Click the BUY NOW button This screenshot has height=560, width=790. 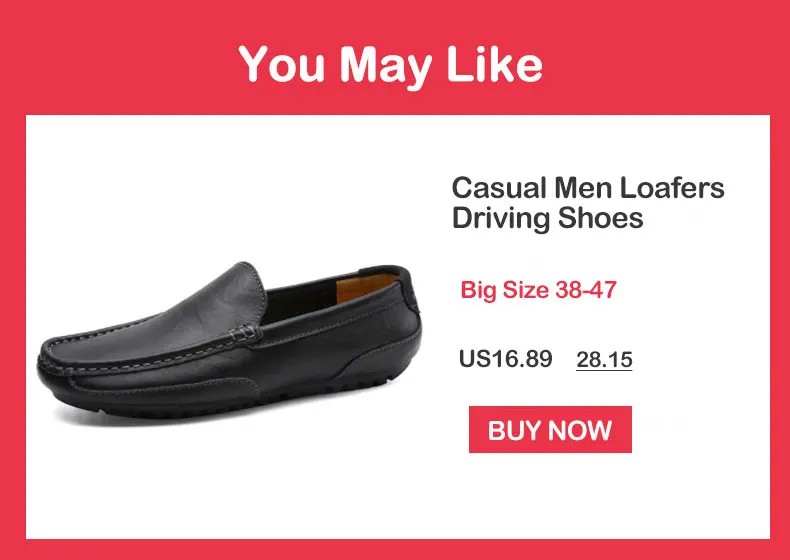pyautogui.click(x=550, y=429)
